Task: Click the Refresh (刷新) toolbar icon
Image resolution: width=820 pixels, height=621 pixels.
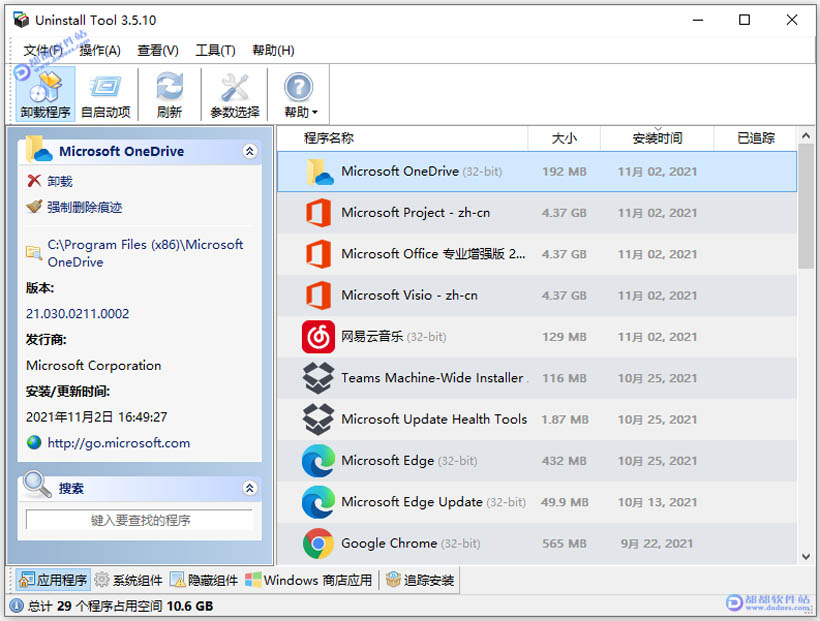Action: coord(169,87)
